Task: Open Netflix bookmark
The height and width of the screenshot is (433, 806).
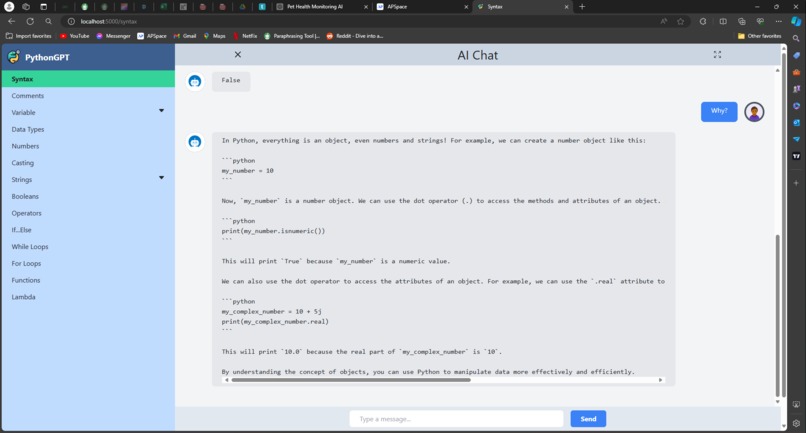Action: (x=245, y=36)
